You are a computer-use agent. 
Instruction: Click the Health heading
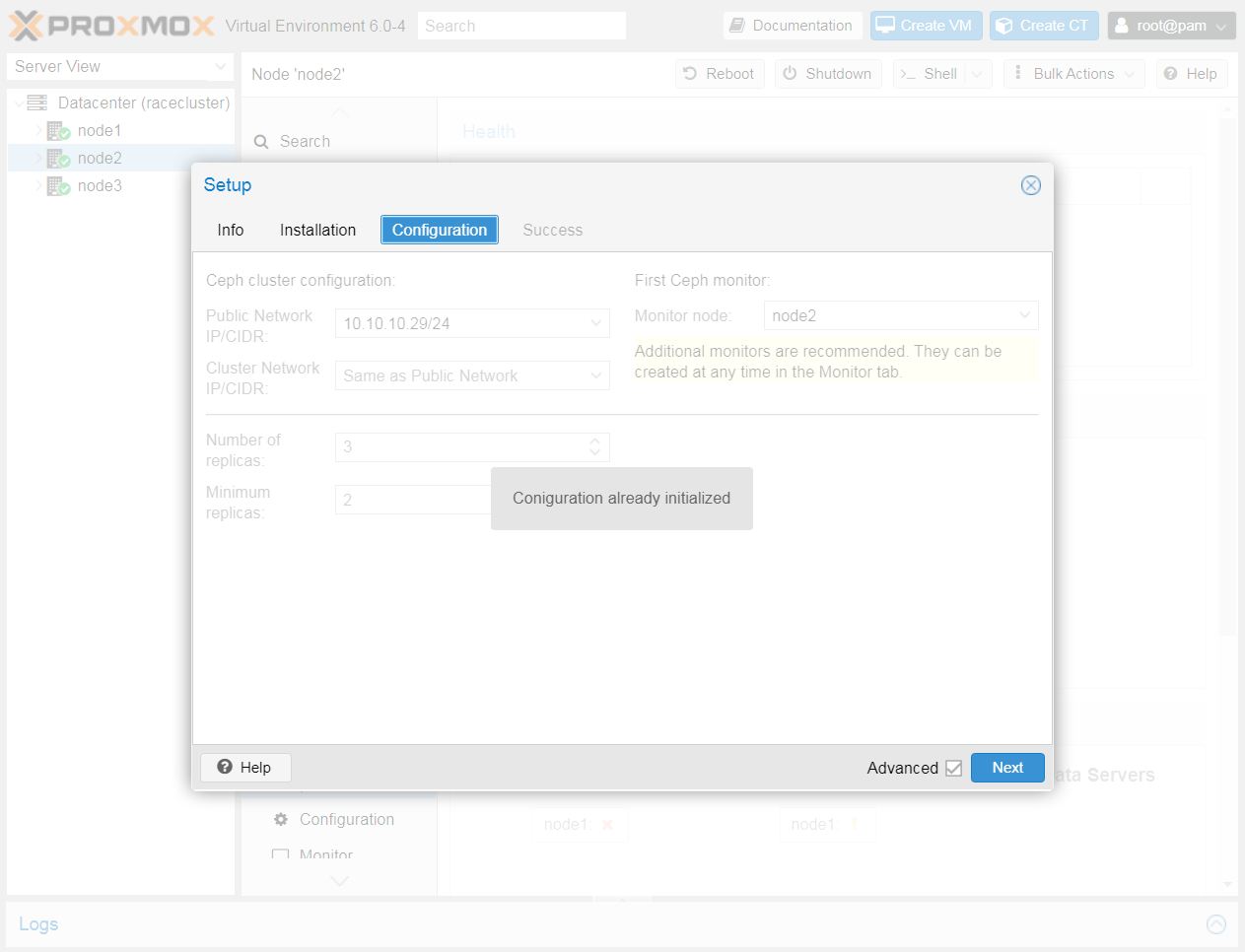(x=489, y=132)
